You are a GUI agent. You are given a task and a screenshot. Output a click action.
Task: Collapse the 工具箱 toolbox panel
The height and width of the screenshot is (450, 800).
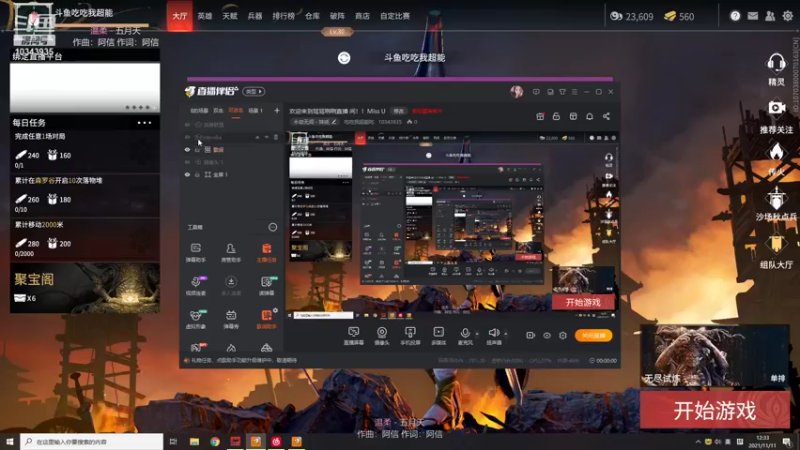(x=273, y=227)
